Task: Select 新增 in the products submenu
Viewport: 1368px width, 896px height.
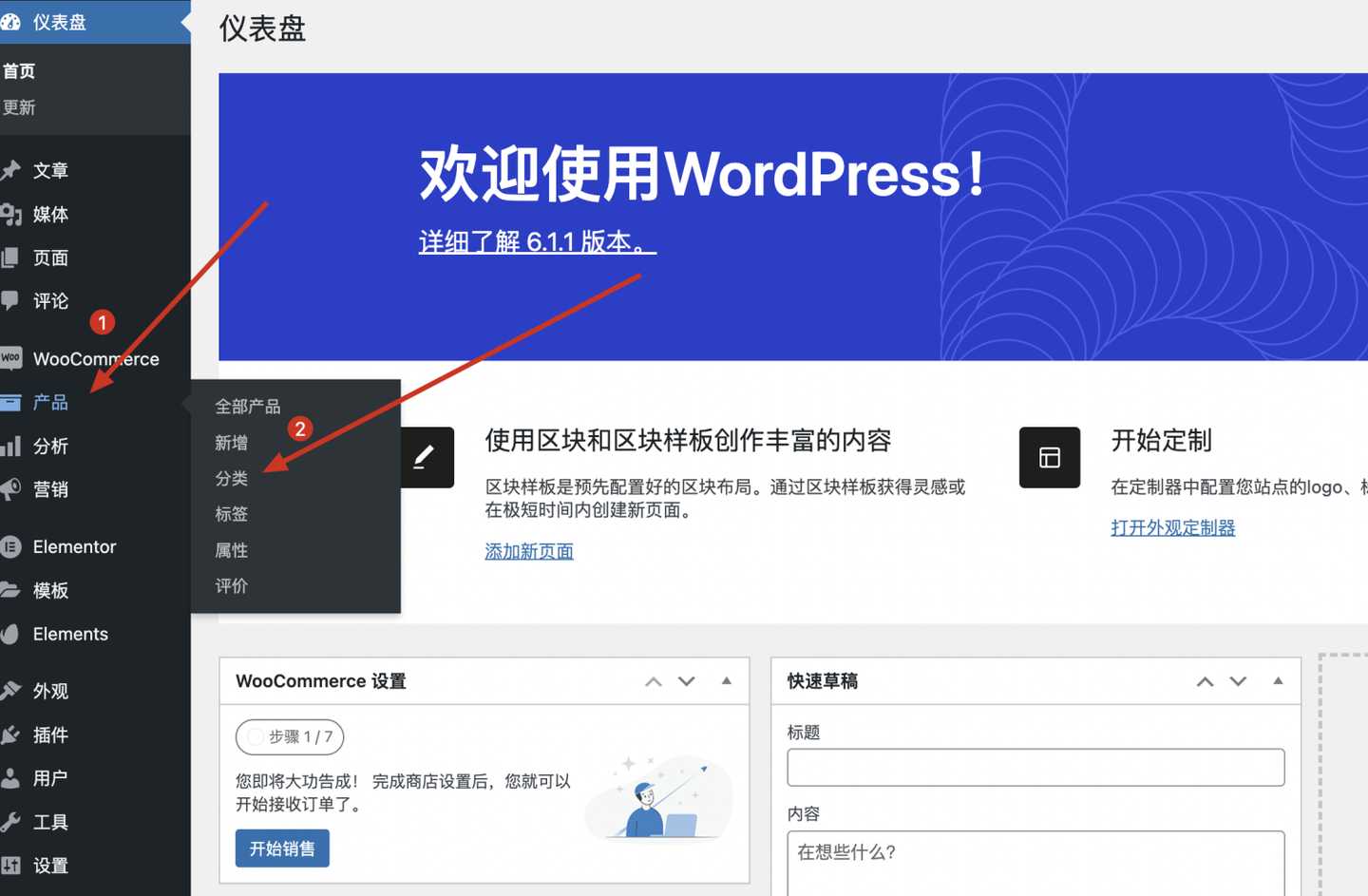Action: coord(231,443)
